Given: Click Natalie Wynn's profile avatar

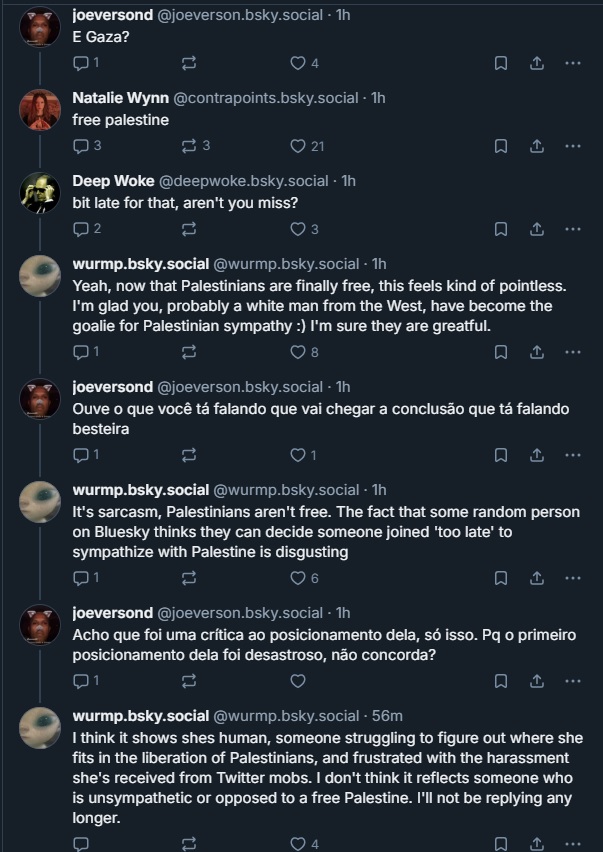Looking at the screenshot, I should coord(41,110).
